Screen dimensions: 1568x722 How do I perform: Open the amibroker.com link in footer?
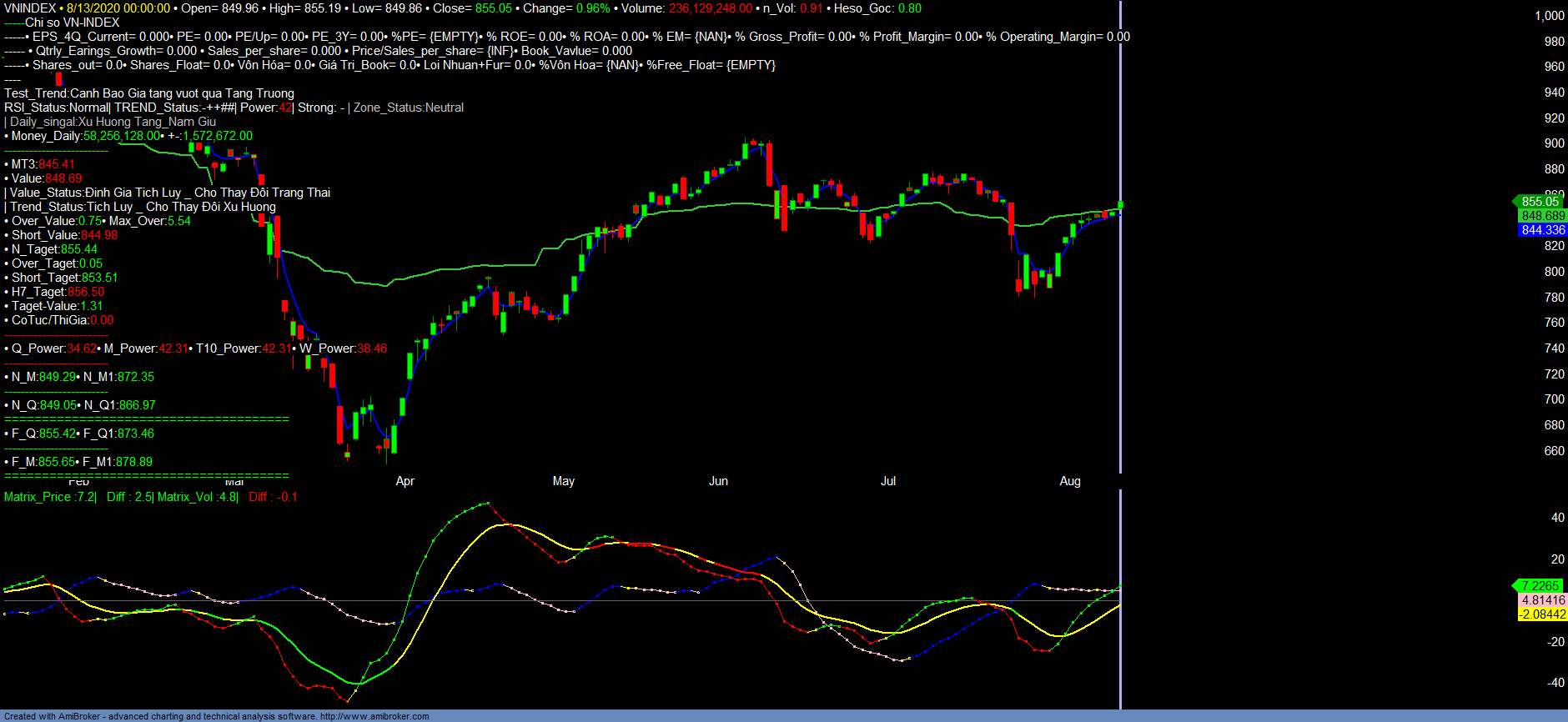tap(374, 716)
